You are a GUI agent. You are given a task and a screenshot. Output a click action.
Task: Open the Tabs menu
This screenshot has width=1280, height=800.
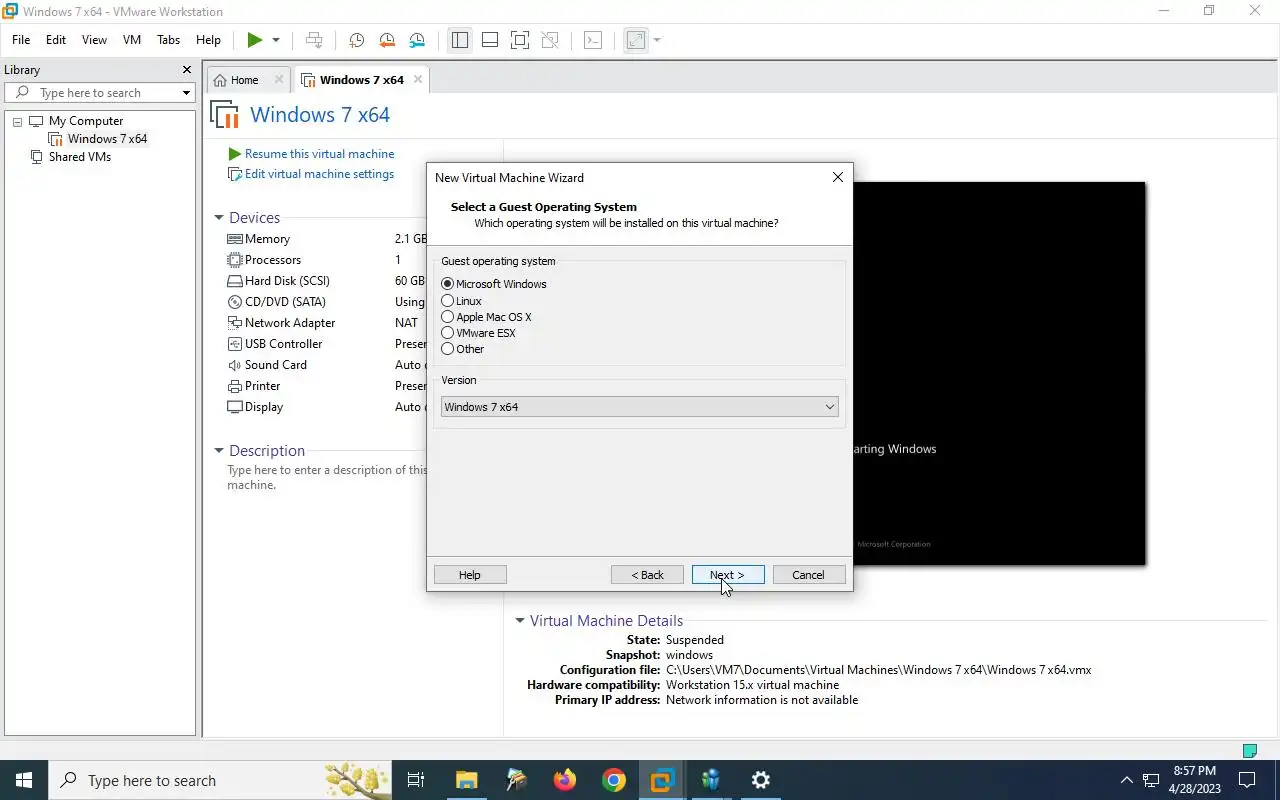coord(168,40)
